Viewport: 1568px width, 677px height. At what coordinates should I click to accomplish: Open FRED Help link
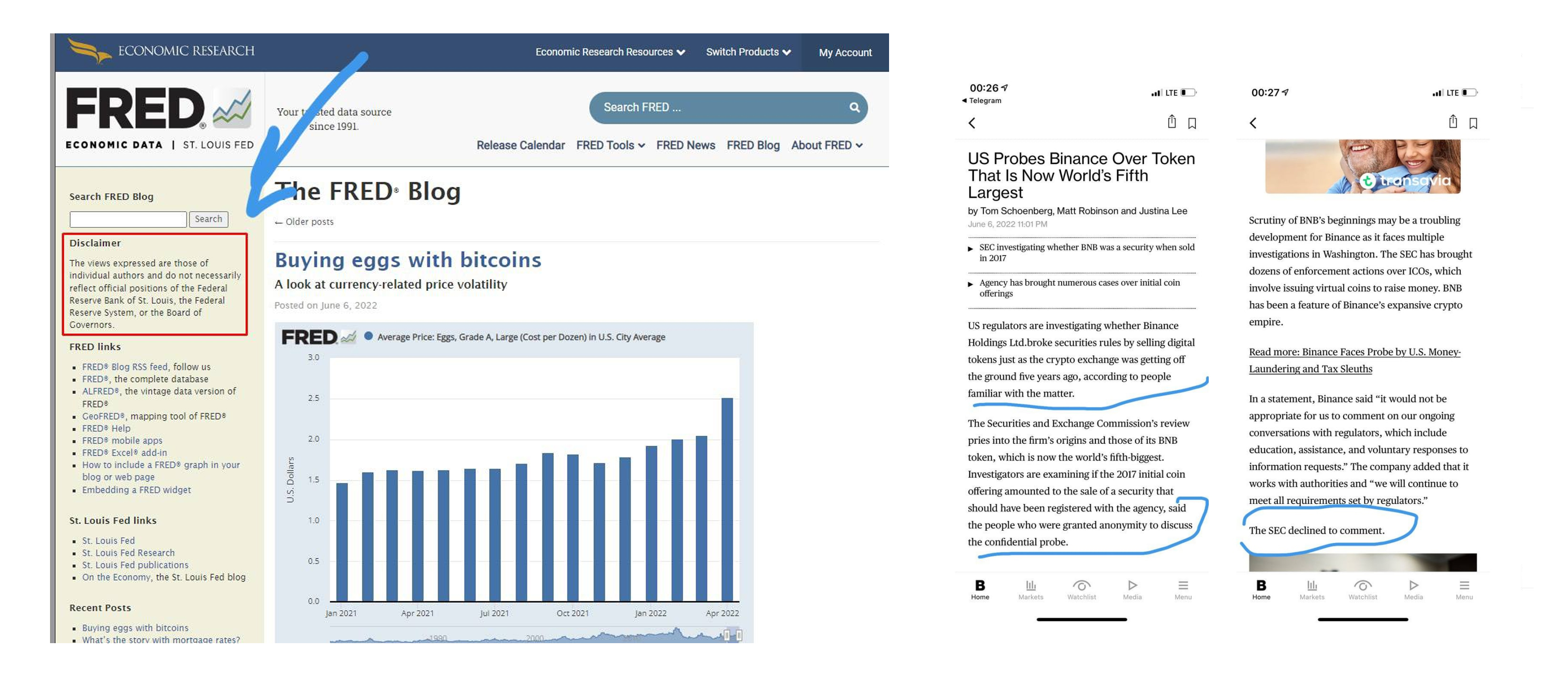click(107, 429)
